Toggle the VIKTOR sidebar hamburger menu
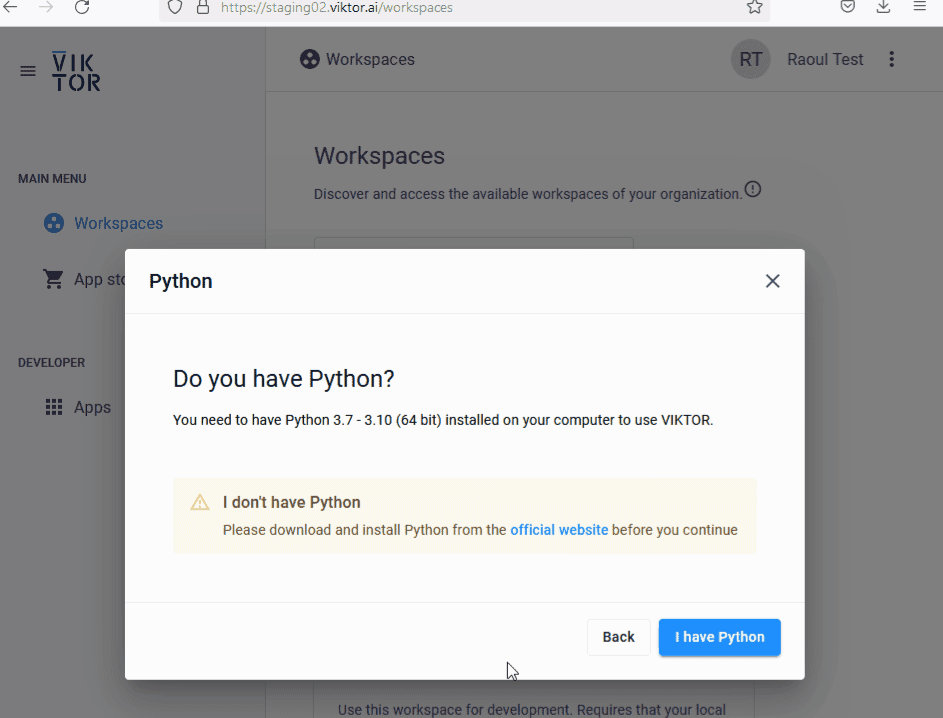Screen dimensions: 943x718 (28, 72)
